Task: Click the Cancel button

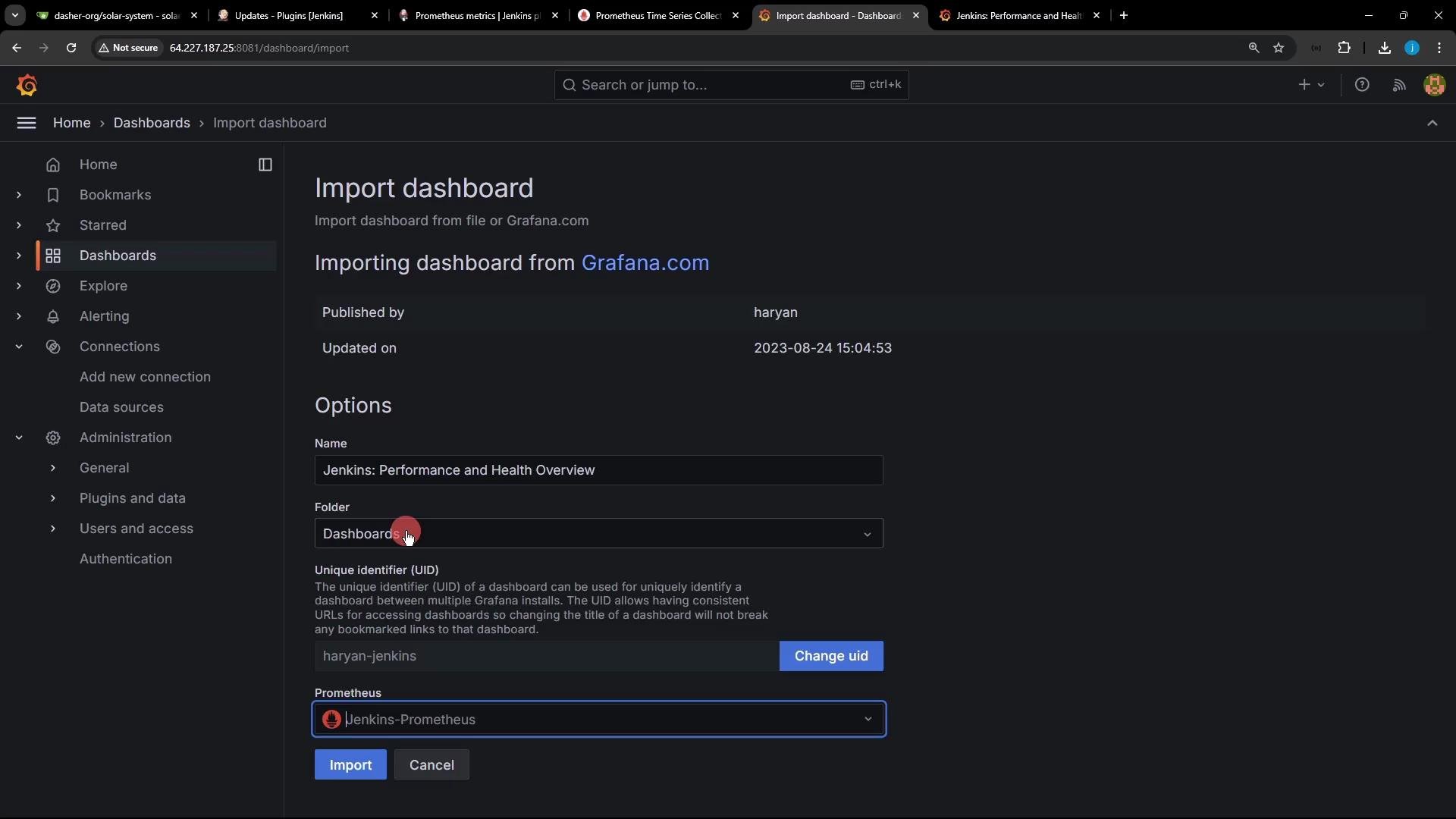Action: pos(431,764)
